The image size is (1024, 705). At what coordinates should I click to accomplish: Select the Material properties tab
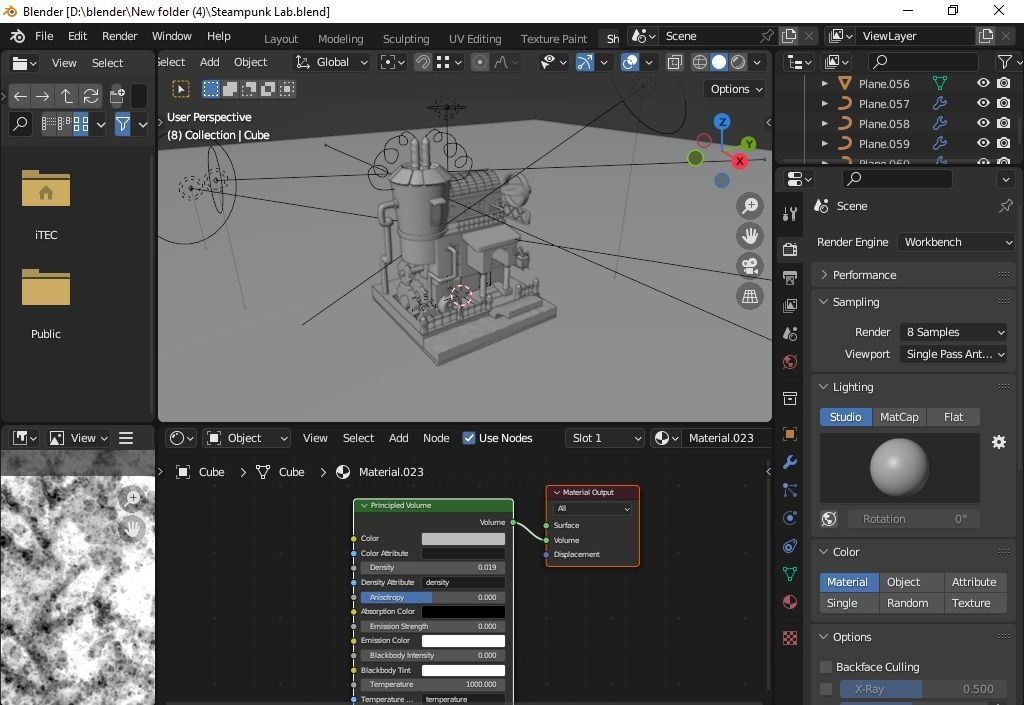pyautogui.click(x=789, y=602)
